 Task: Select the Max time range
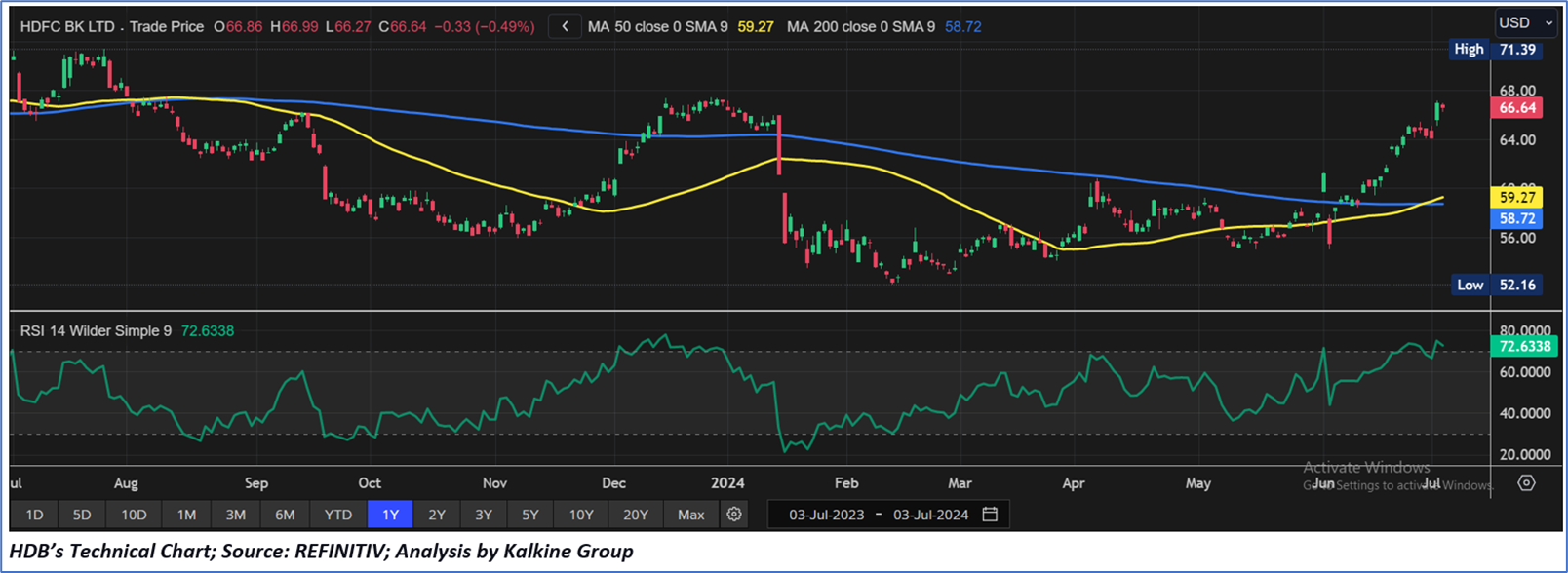point(690,515)
